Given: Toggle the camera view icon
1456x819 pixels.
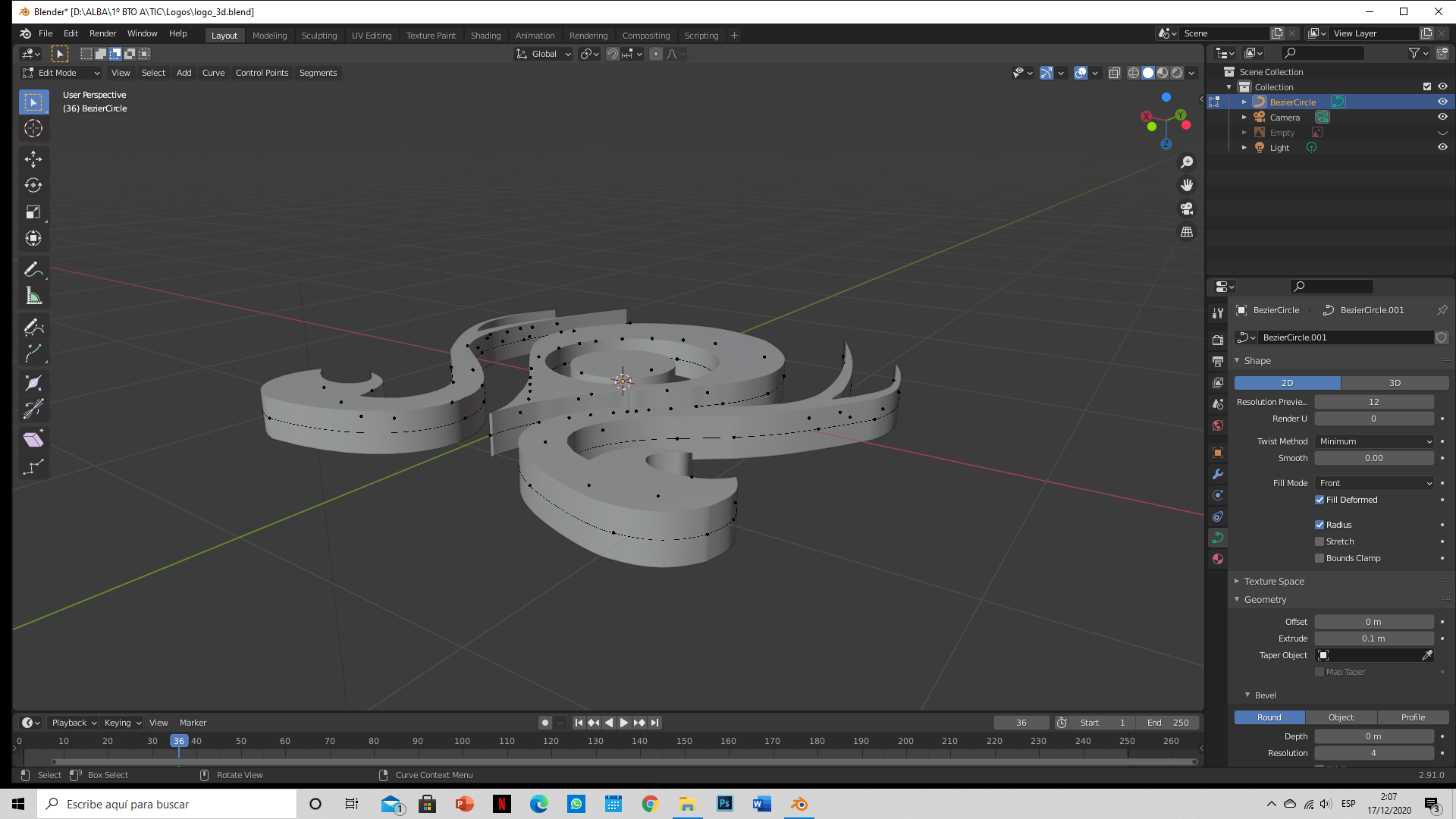Looking at the screenshot, I should 1187,209.
